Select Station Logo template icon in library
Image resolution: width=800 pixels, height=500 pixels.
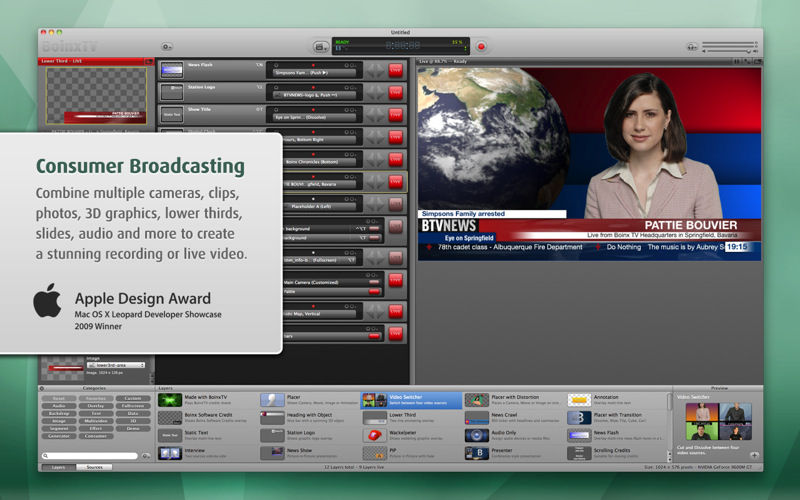[272, 436]
